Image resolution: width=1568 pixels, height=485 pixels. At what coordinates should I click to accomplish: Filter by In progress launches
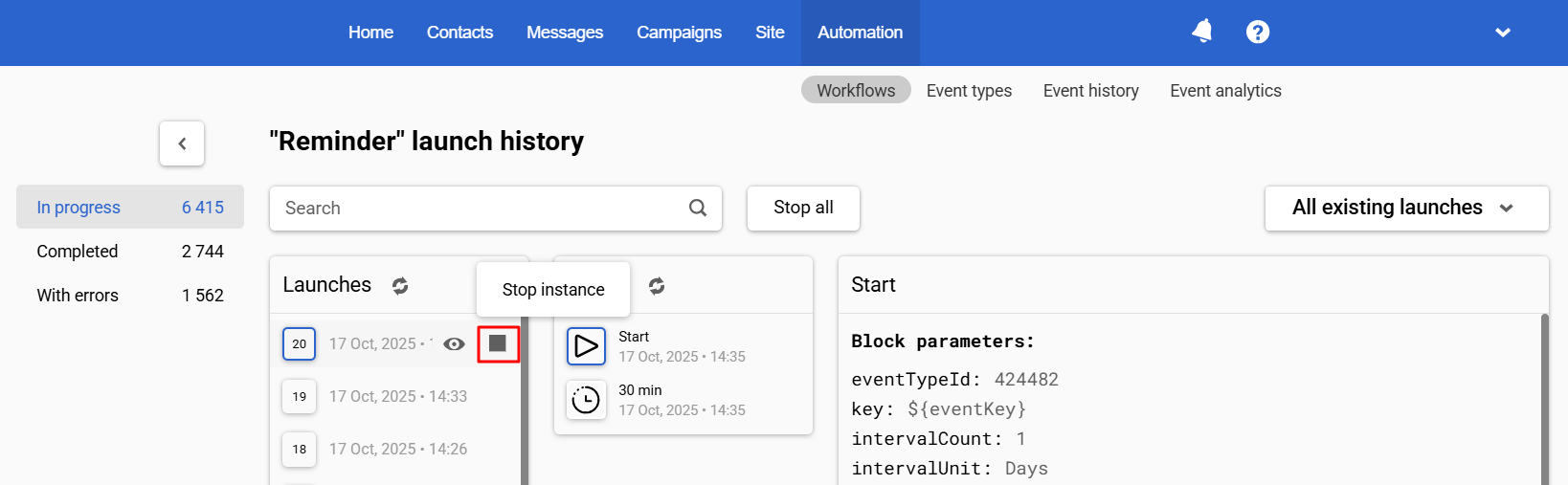point(130,207)
